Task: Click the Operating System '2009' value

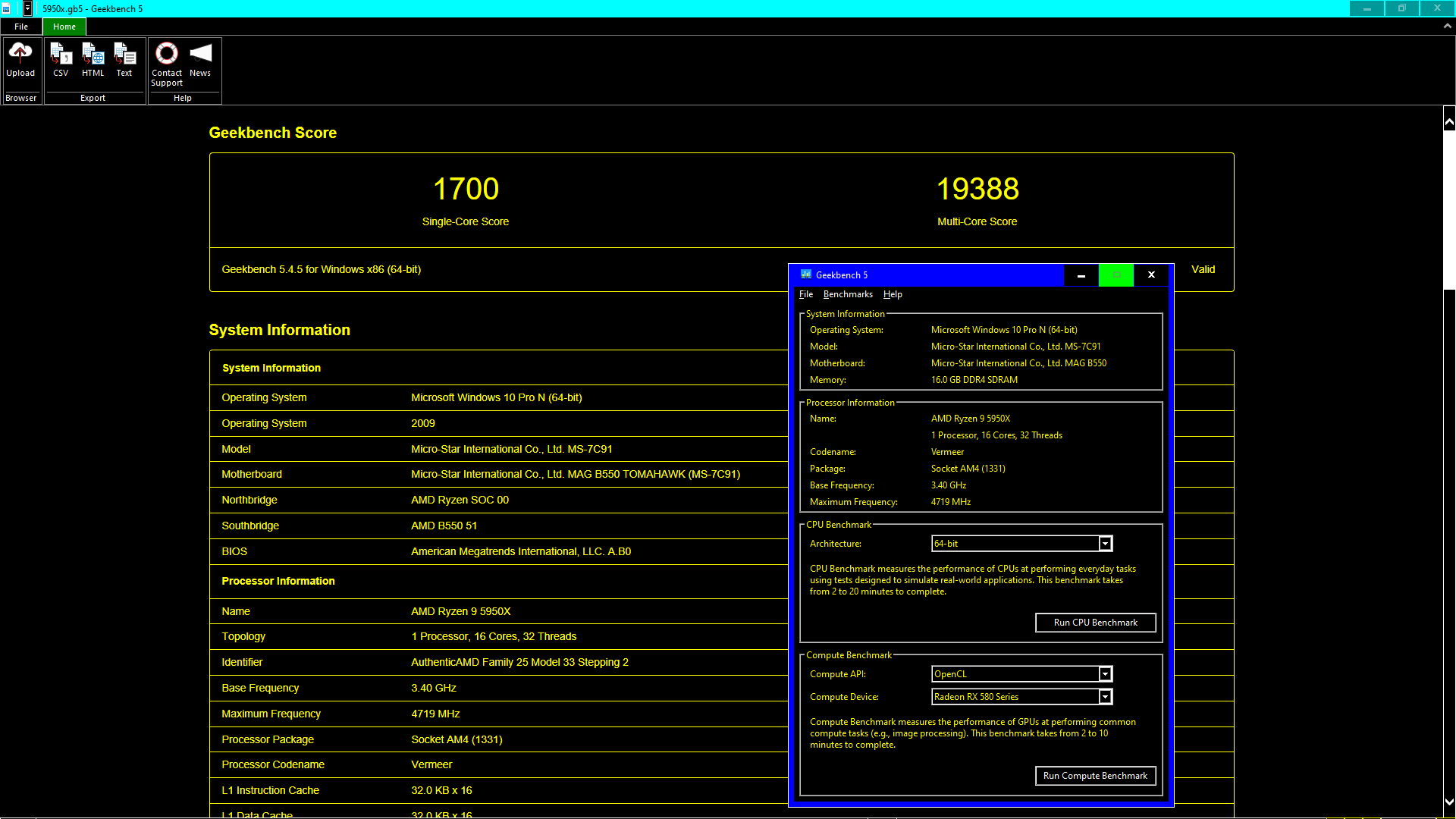Action: (423, 423)
